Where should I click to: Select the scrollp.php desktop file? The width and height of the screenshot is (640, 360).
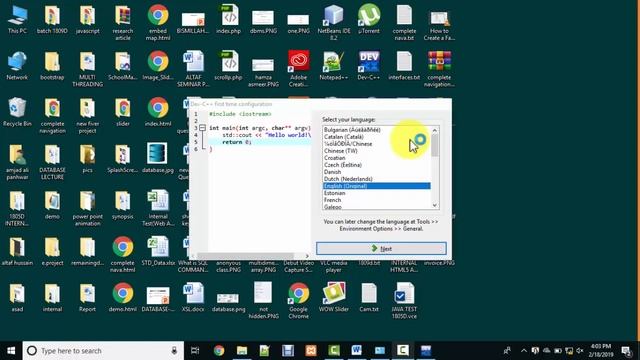pyautogui.click(x=229, y=66)
